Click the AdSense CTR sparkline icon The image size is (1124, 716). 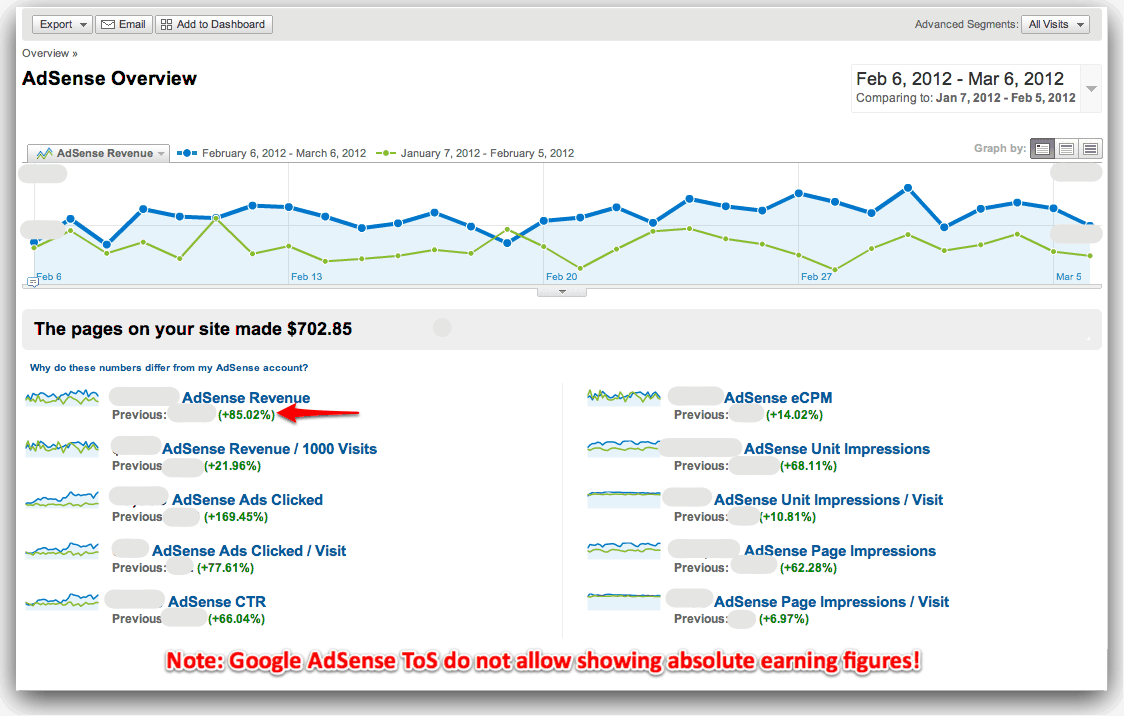click(x=62, y=601)
